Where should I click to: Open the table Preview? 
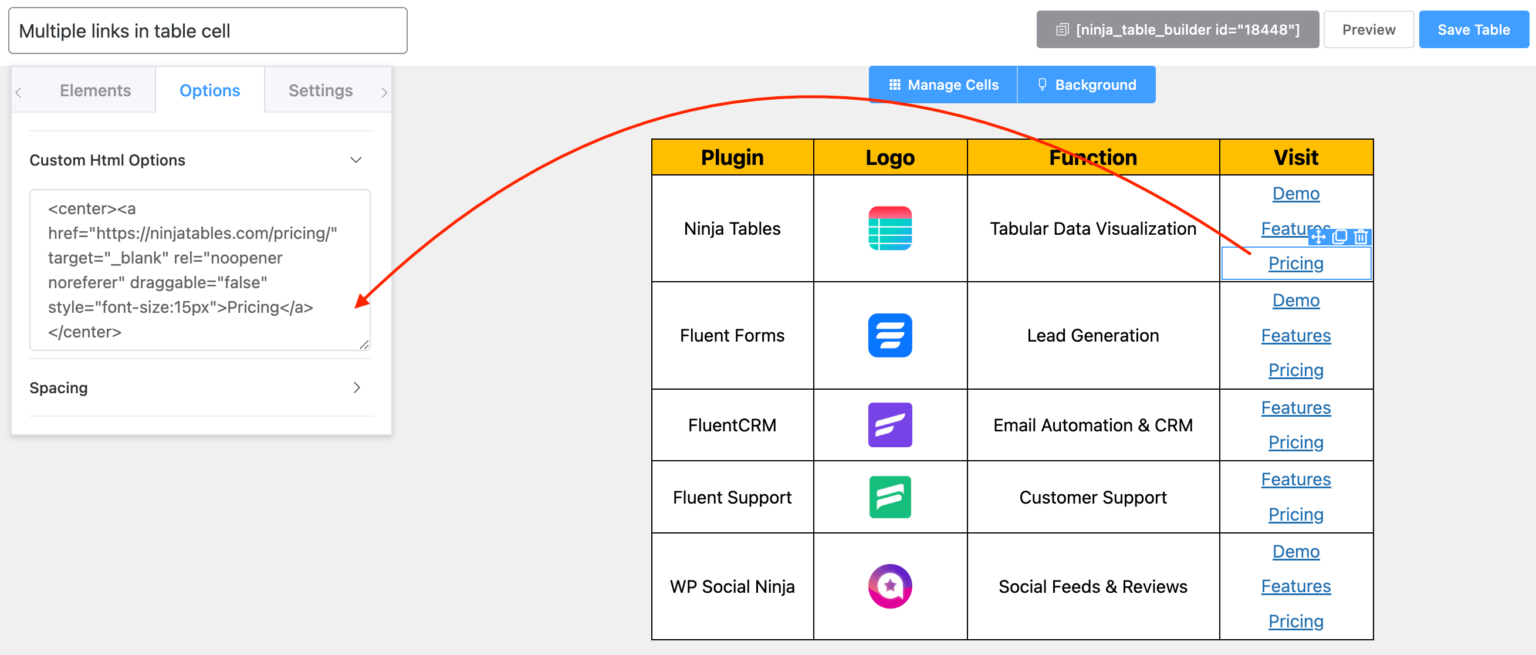tap(1368, 30)
